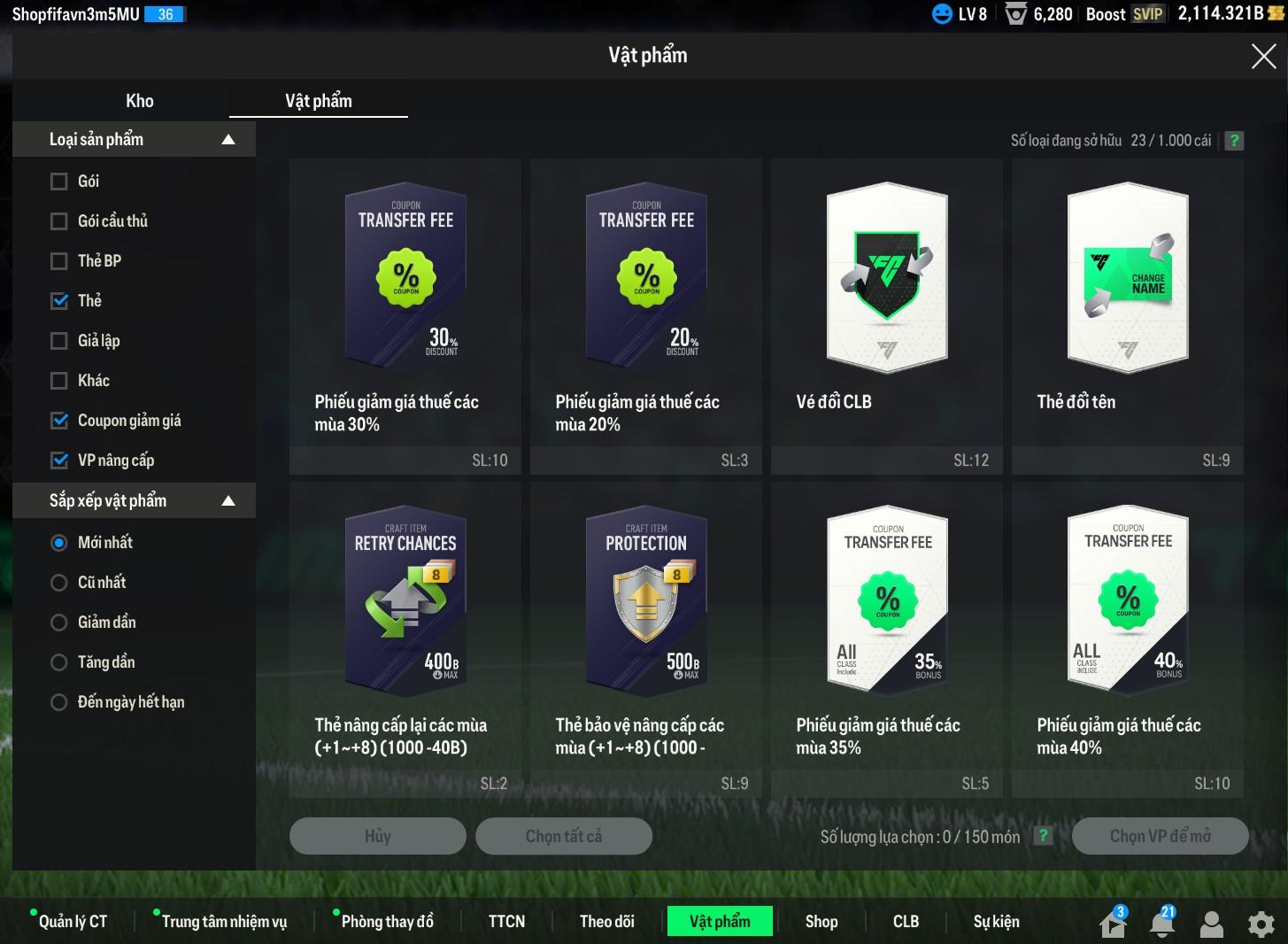Select the Thẻ đổi tên change name card
The image size is (1288, 944).
(1127, 316)
